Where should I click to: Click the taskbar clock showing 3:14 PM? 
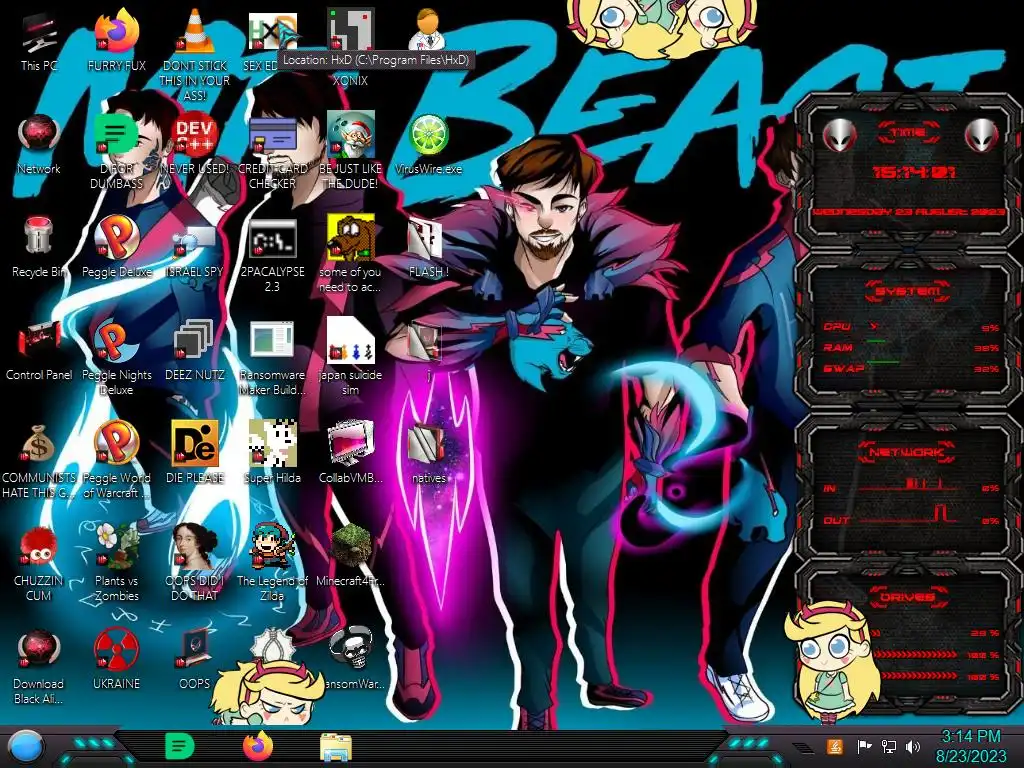[x=970, y=746]
